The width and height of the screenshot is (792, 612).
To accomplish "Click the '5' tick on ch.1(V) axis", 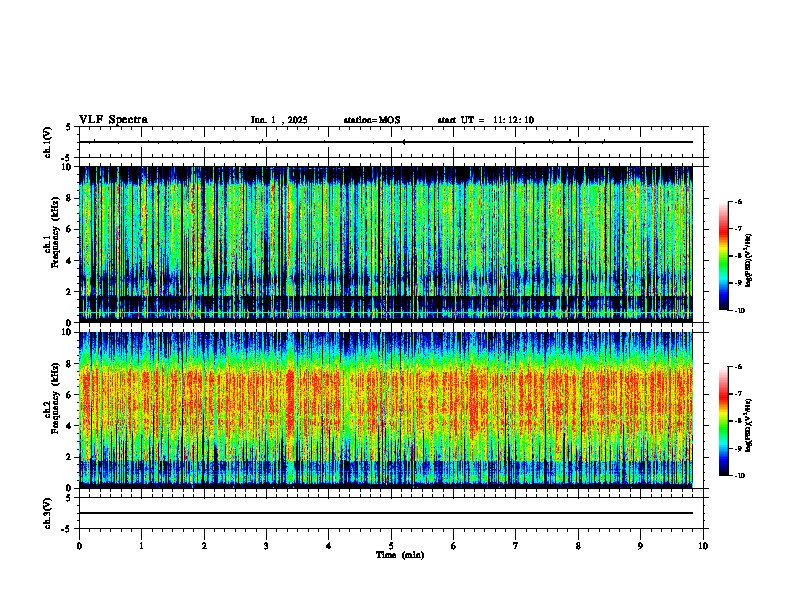I will [x=69, y=127].
